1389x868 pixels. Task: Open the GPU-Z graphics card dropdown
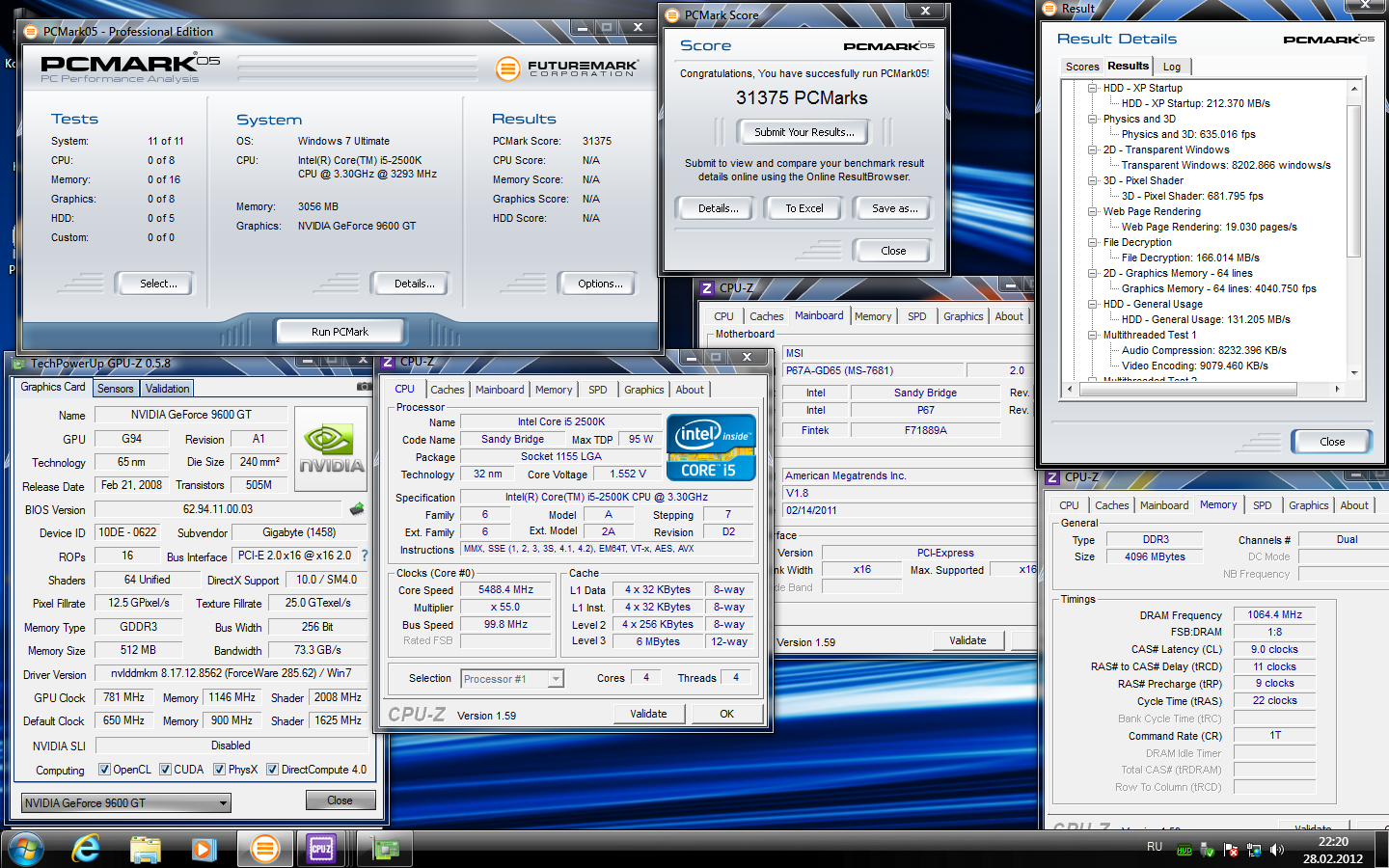click(x=126, y=802)
